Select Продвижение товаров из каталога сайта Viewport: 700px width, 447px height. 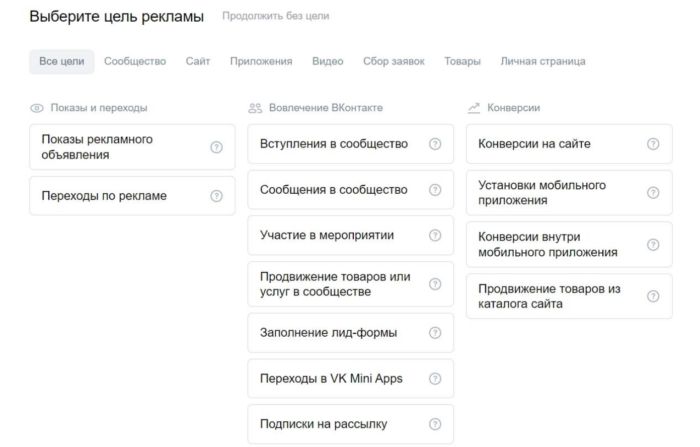coord(569,296)
